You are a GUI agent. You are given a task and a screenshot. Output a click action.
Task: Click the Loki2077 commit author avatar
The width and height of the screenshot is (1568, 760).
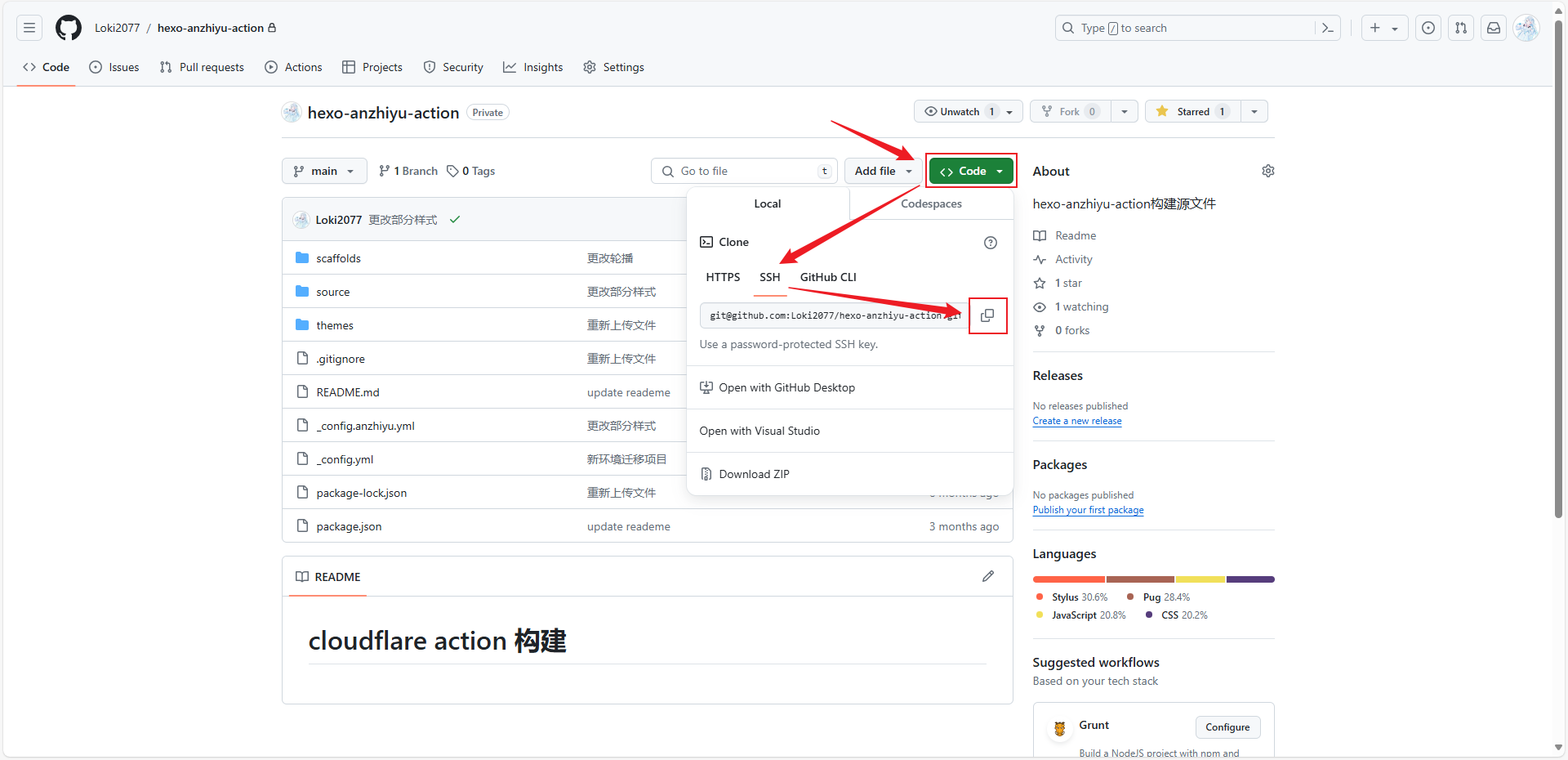[x=301, y=219]
